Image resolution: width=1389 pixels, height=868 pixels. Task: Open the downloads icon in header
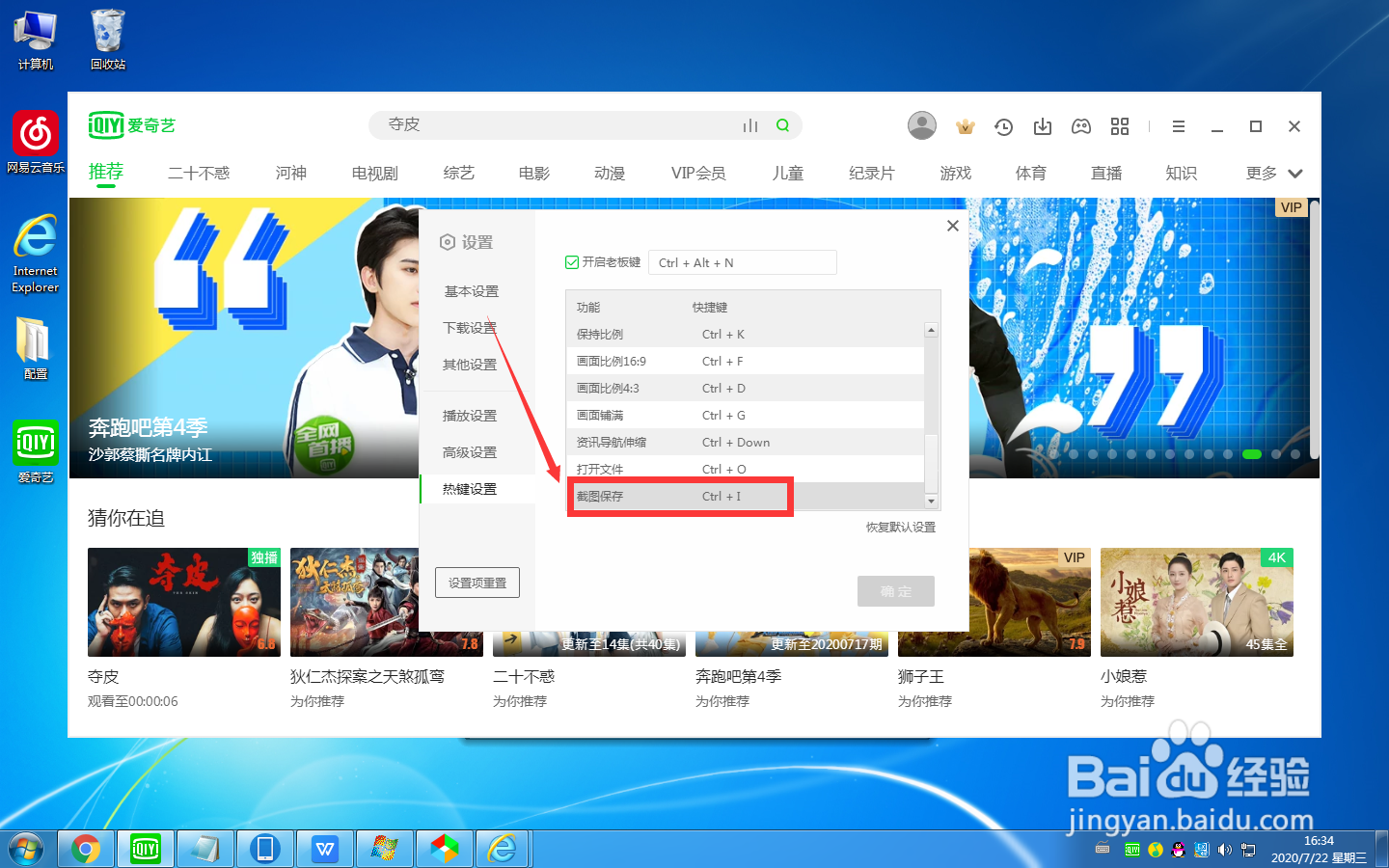1043,126
